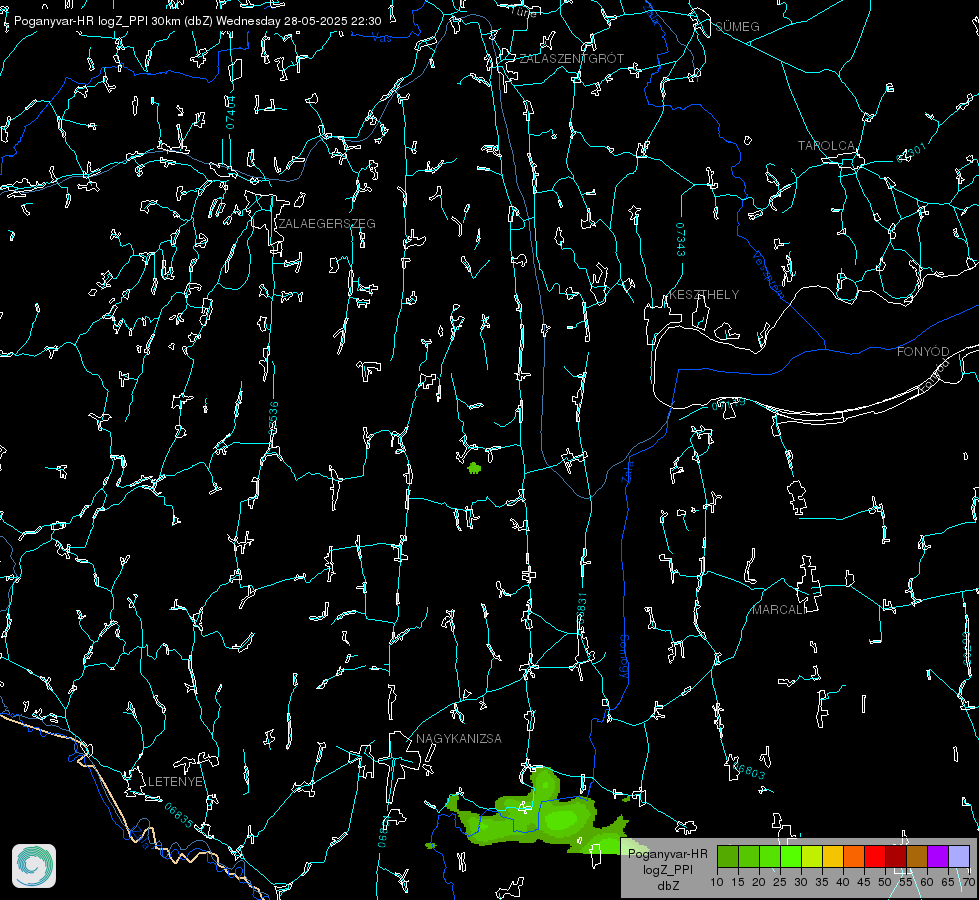Select the lavender 65-70 dBZ legend swatch

click(x=958, y=856)
